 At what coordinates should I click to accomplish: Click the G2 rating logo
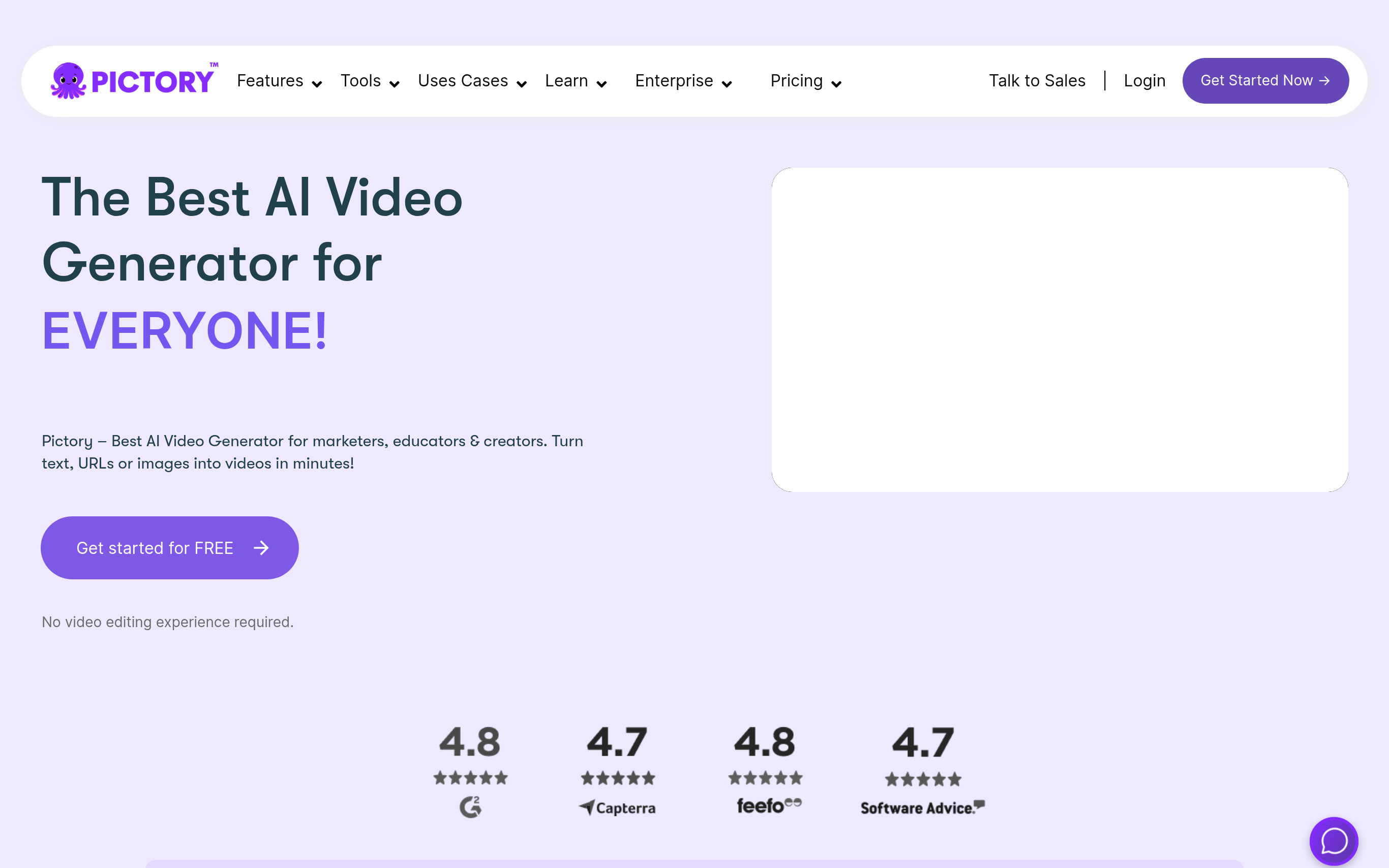470,807
